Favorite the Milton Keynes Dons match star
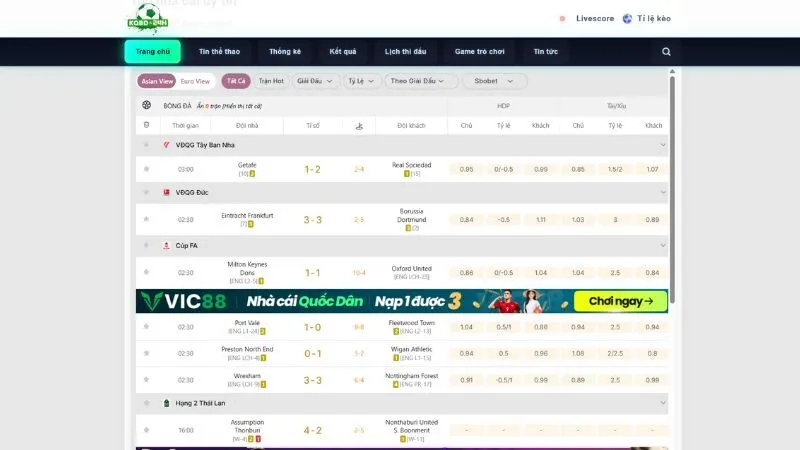The height and width of the screenshot is (450, 800). click(x=146, y=272)
